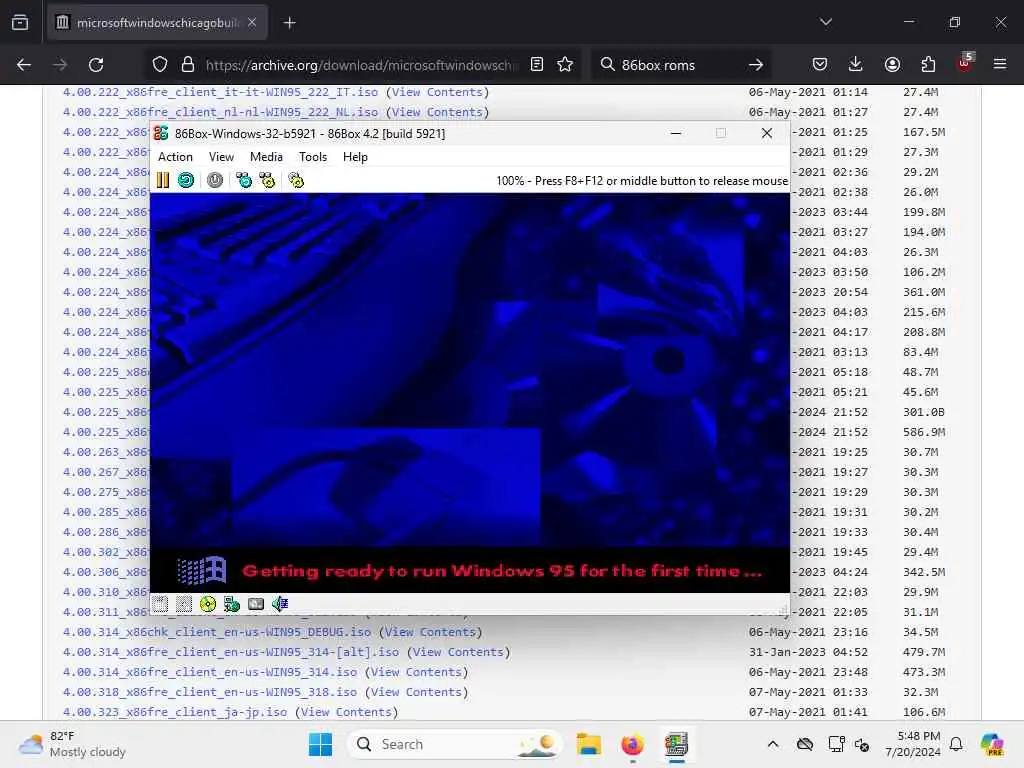This screenshot has height=768, width=1024.
Task: Click the network connection tray icon
Action: (836, 744)
